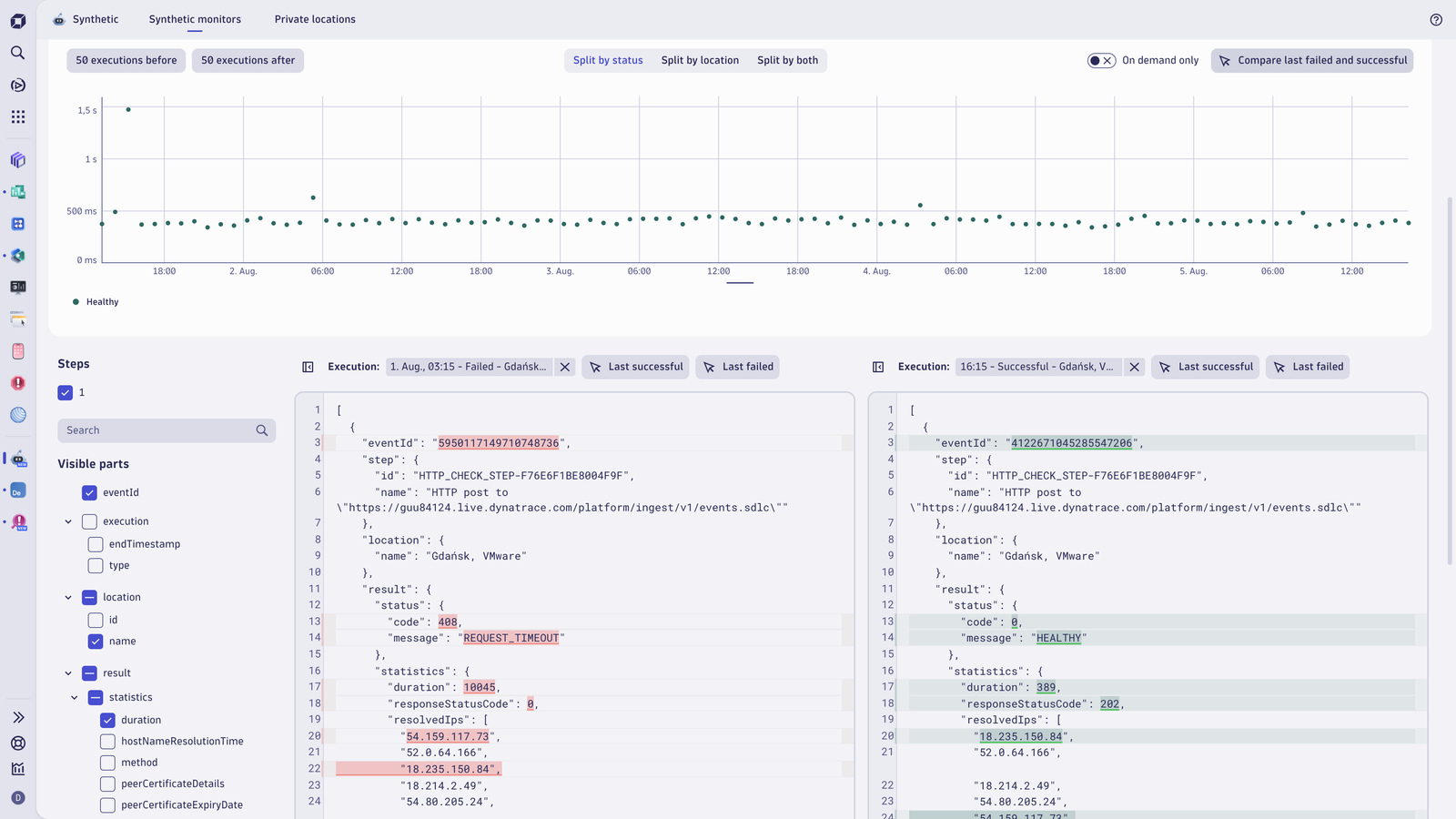1456x819 pixels.
Task: Open the pink mobile device app icon
Action: pos(17,351)
